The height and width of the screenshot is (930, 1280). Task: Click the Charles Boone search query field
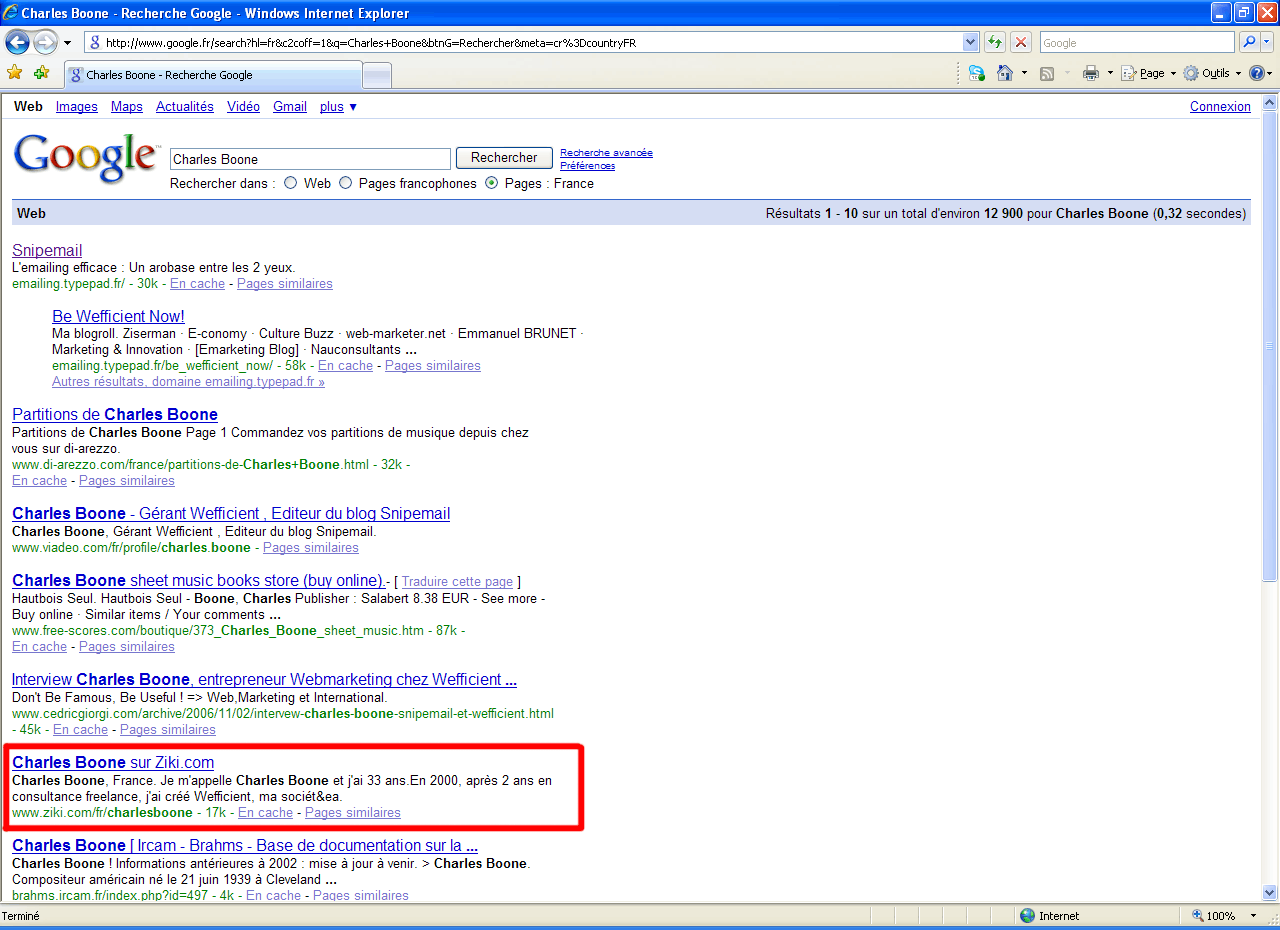(310, 159)
